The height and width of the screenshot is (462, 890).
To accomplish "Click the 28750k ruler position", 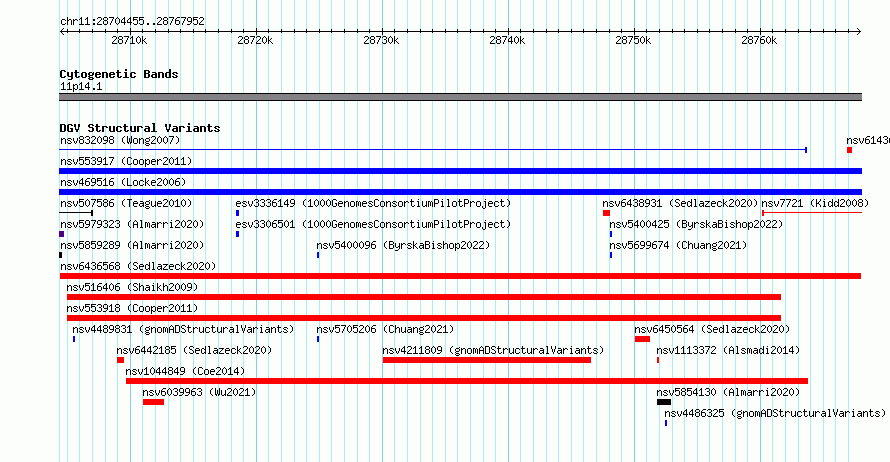I will pyautogui.click(x=633, y=40).
